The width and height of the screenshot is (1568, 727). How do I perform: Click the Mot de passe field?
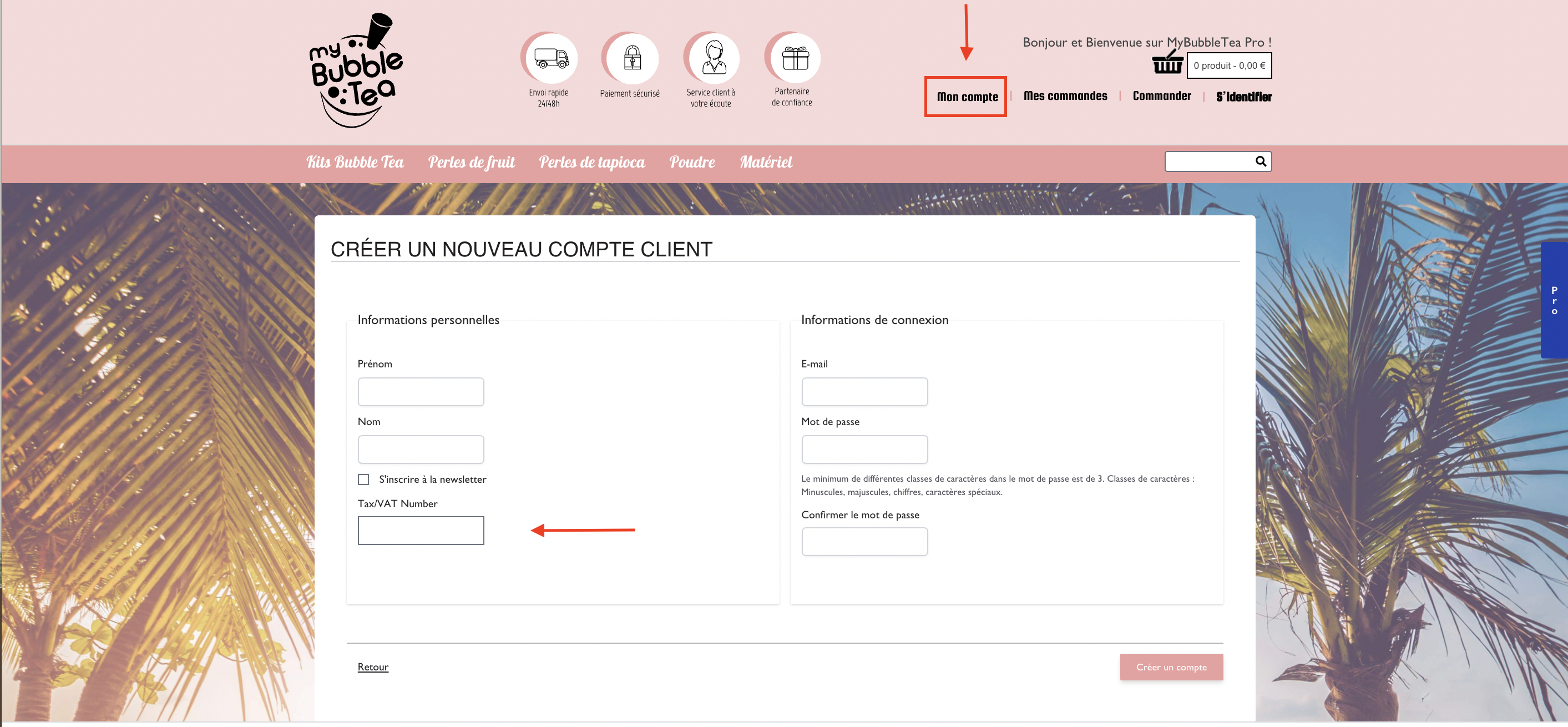[864, 450]
